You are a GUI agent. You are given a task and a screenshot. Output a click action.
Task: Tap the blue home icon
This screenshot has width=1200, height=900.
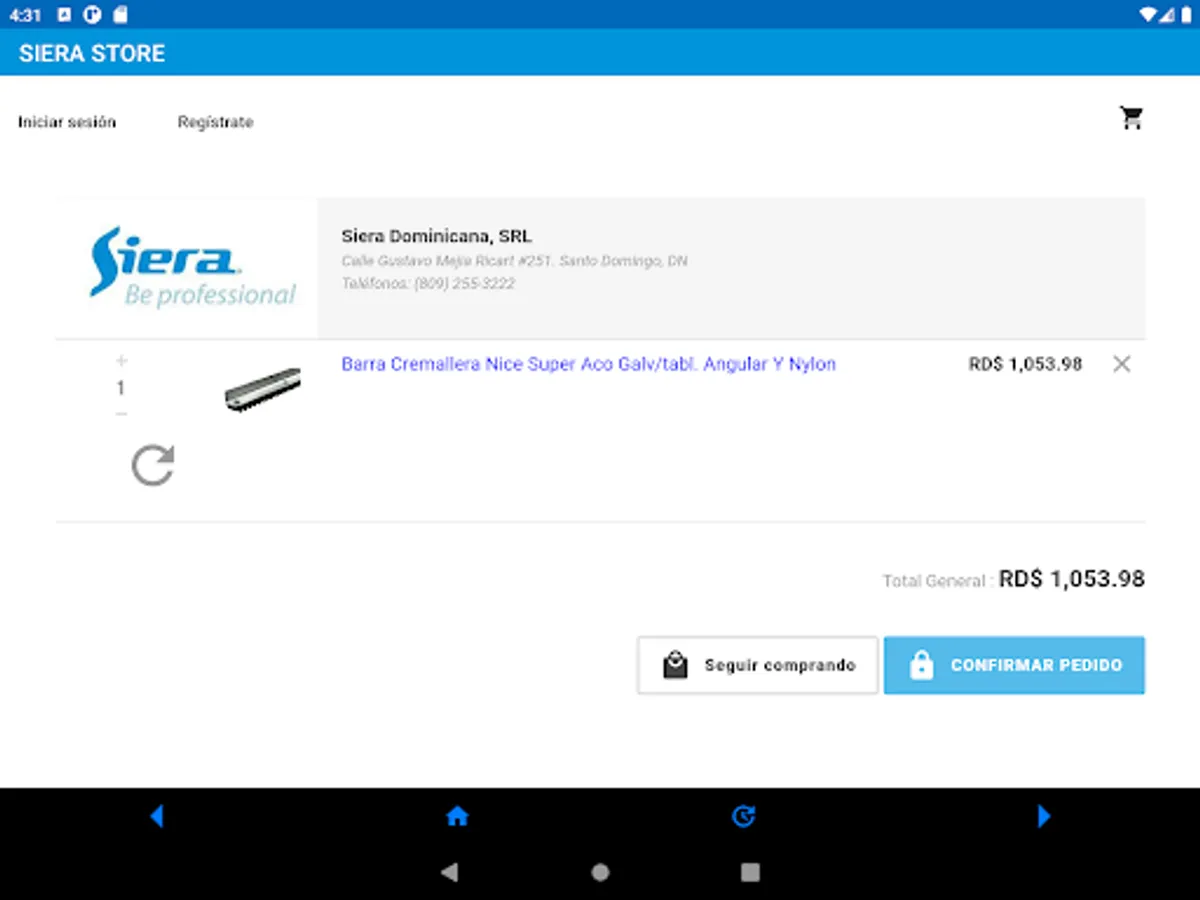pos(457,817)
